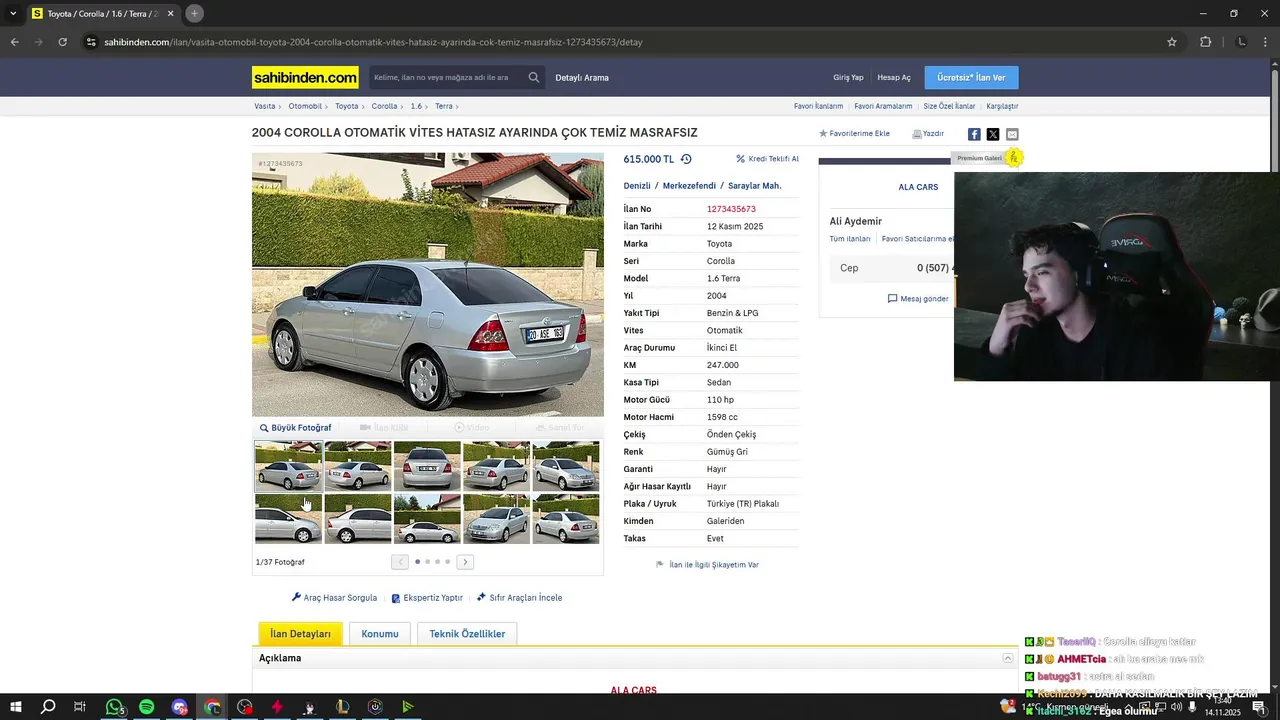
Task: Click the Ekspertiz Yaptır link
Action: click(x=427, y=598)
